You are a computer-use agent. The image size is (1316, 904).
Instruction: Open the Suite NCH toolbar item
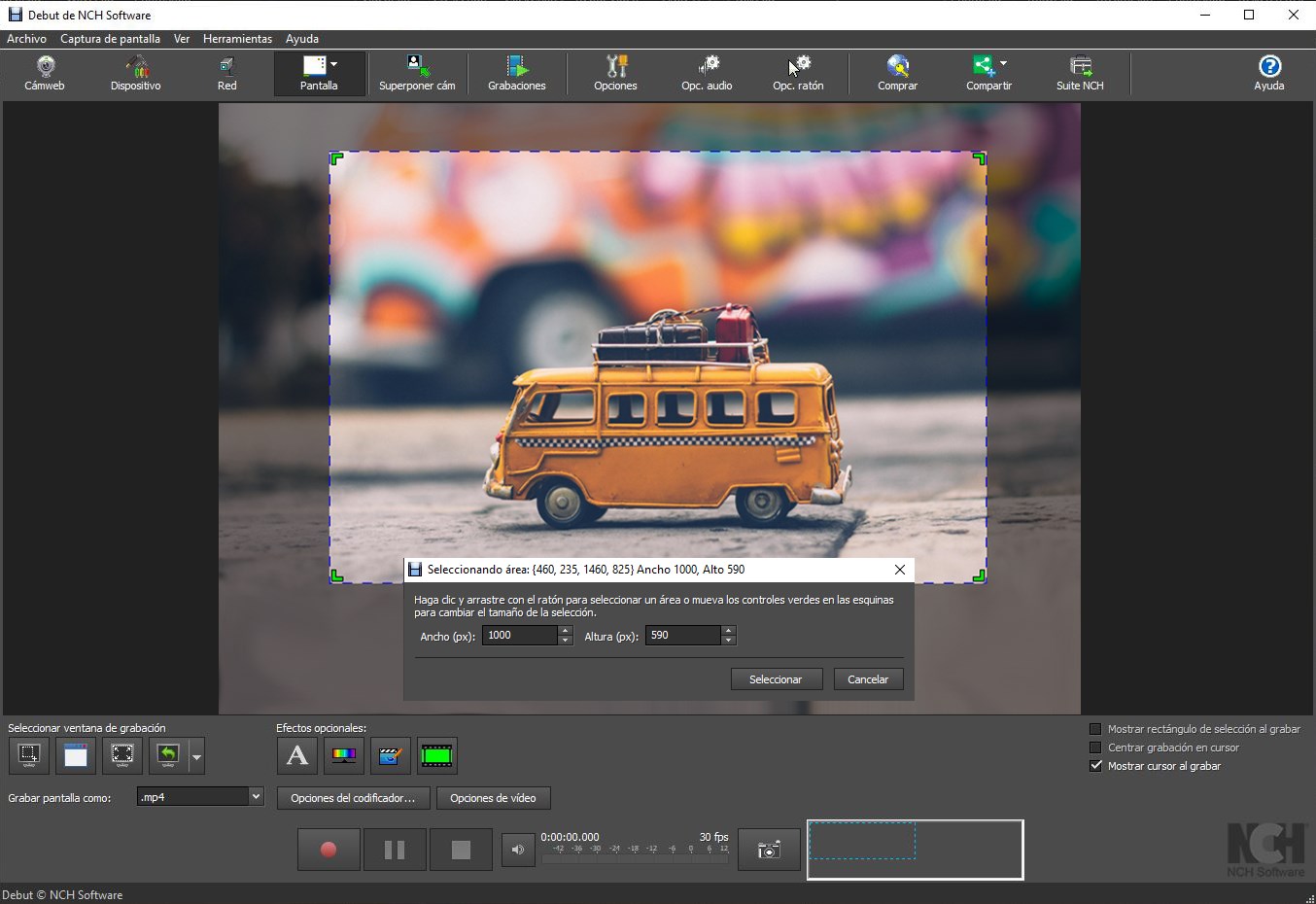pos(1080,74)
